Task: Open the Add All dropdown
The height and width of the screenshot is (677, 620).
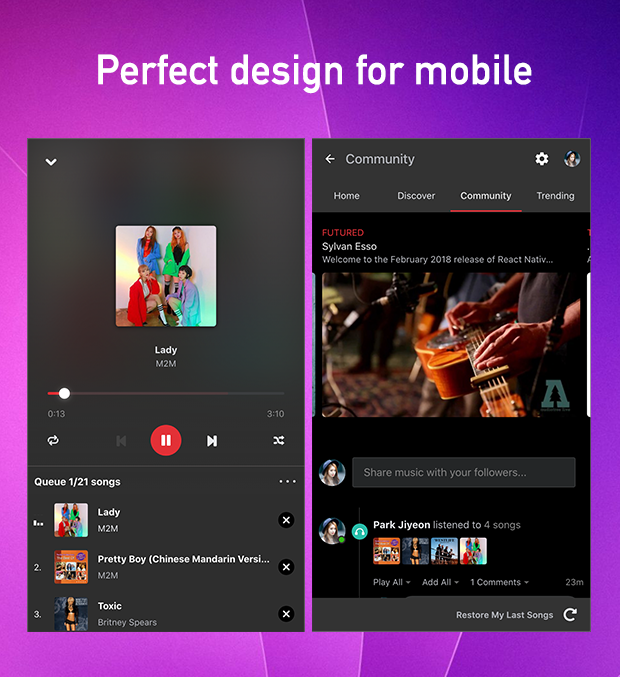Action: coord(440,582)
